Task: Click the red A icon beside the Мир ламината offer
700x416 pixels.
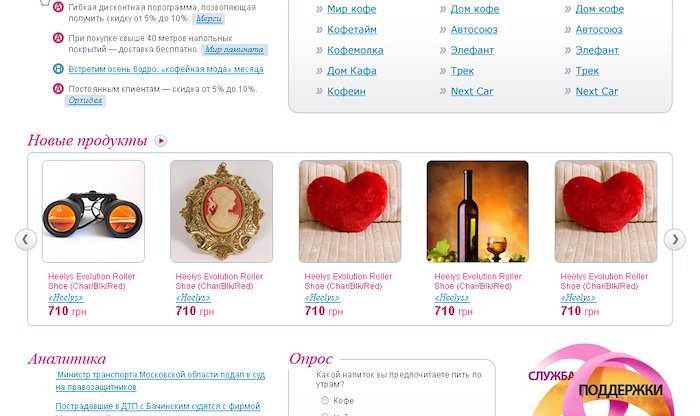Action: (x=58, y=38)
